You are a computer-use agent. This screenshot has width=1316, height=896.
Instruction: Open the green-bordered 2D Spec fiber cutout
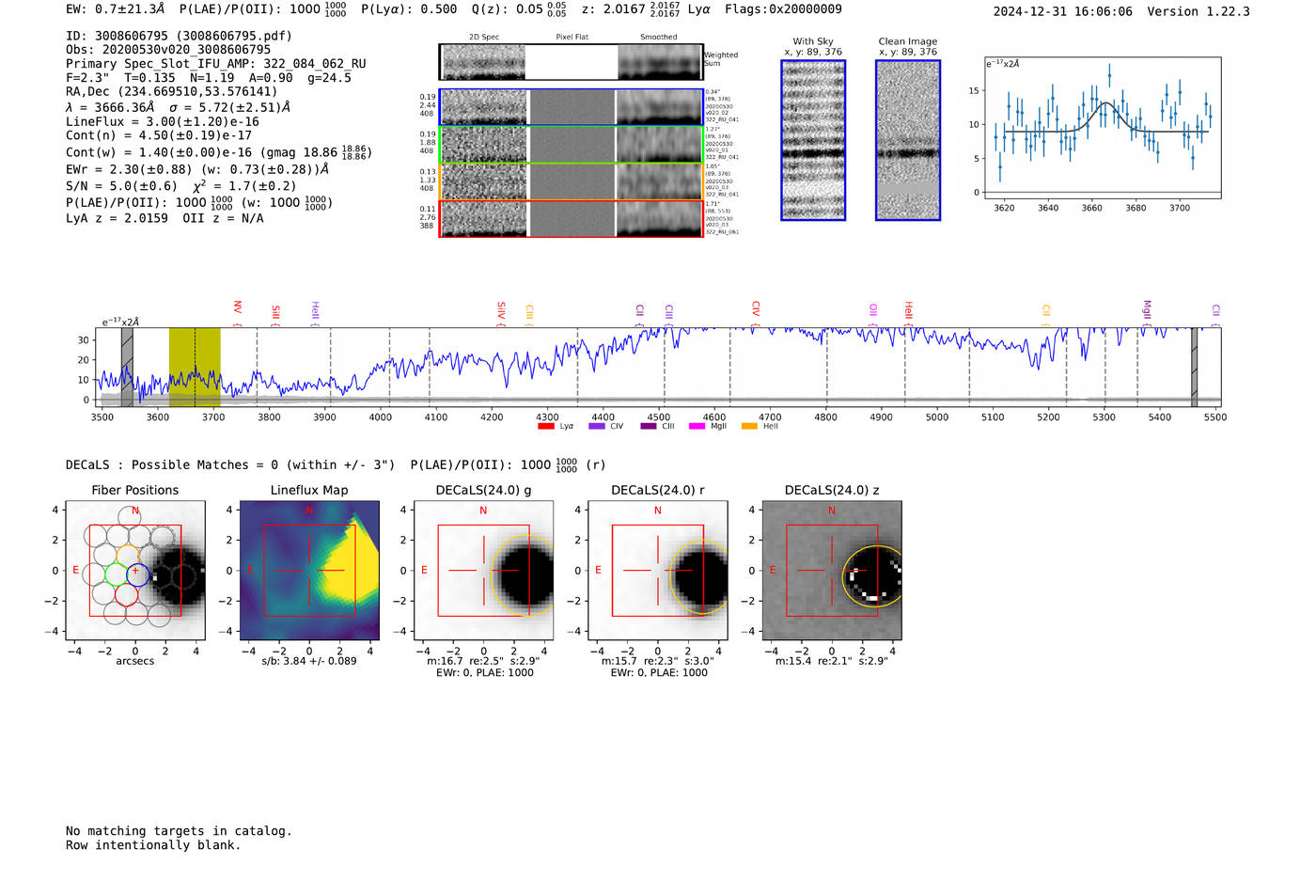coord(483,145)
